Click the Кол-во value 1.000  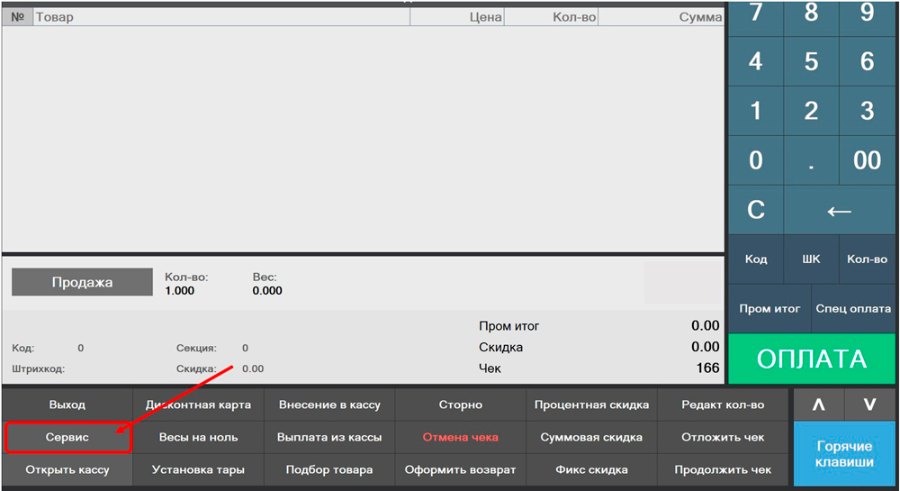click(x=180, y=291)
